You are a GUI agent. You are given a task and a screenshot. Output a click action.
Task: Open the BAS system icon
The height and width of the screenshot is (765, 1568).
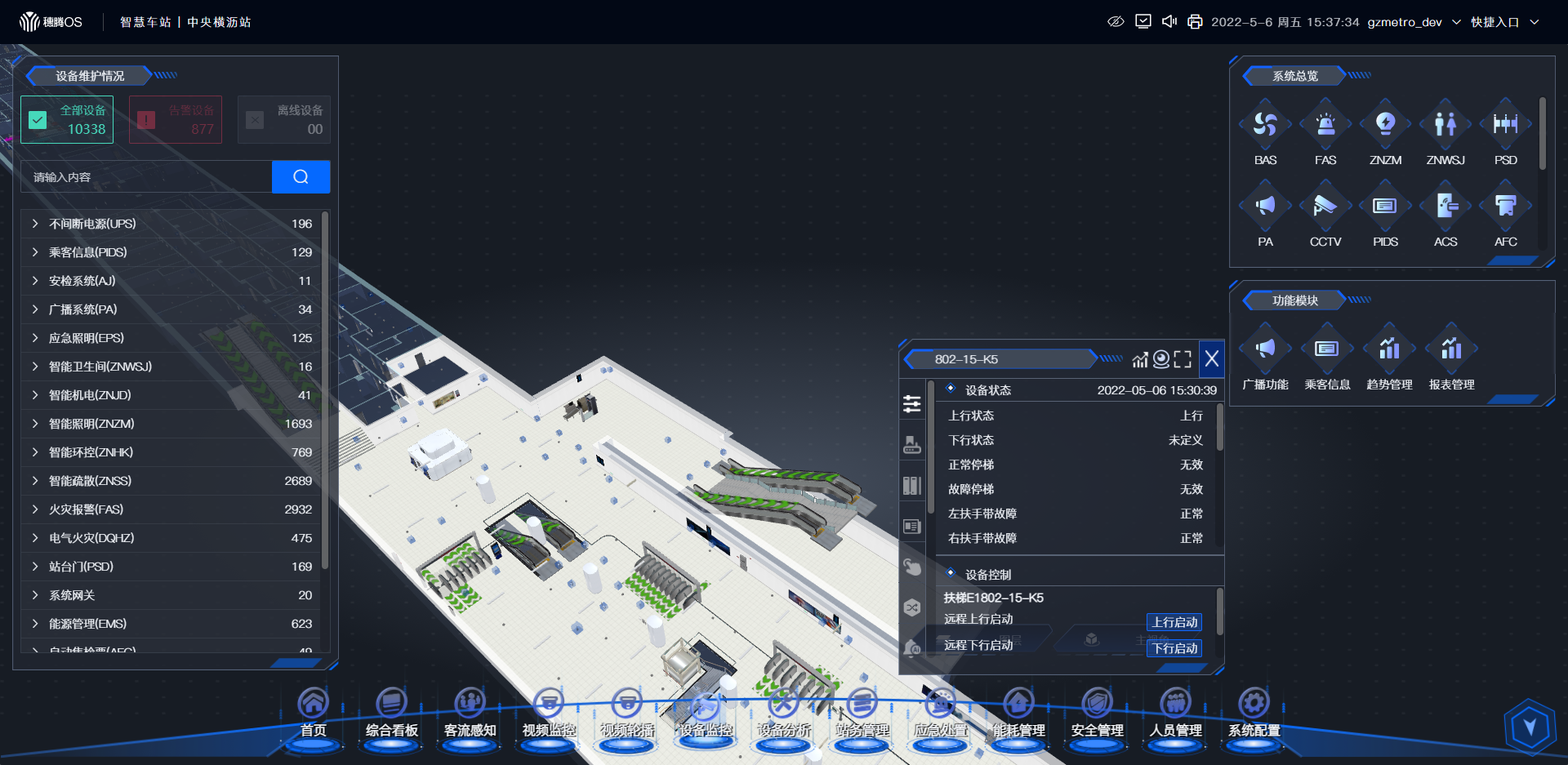point(1265,125)
